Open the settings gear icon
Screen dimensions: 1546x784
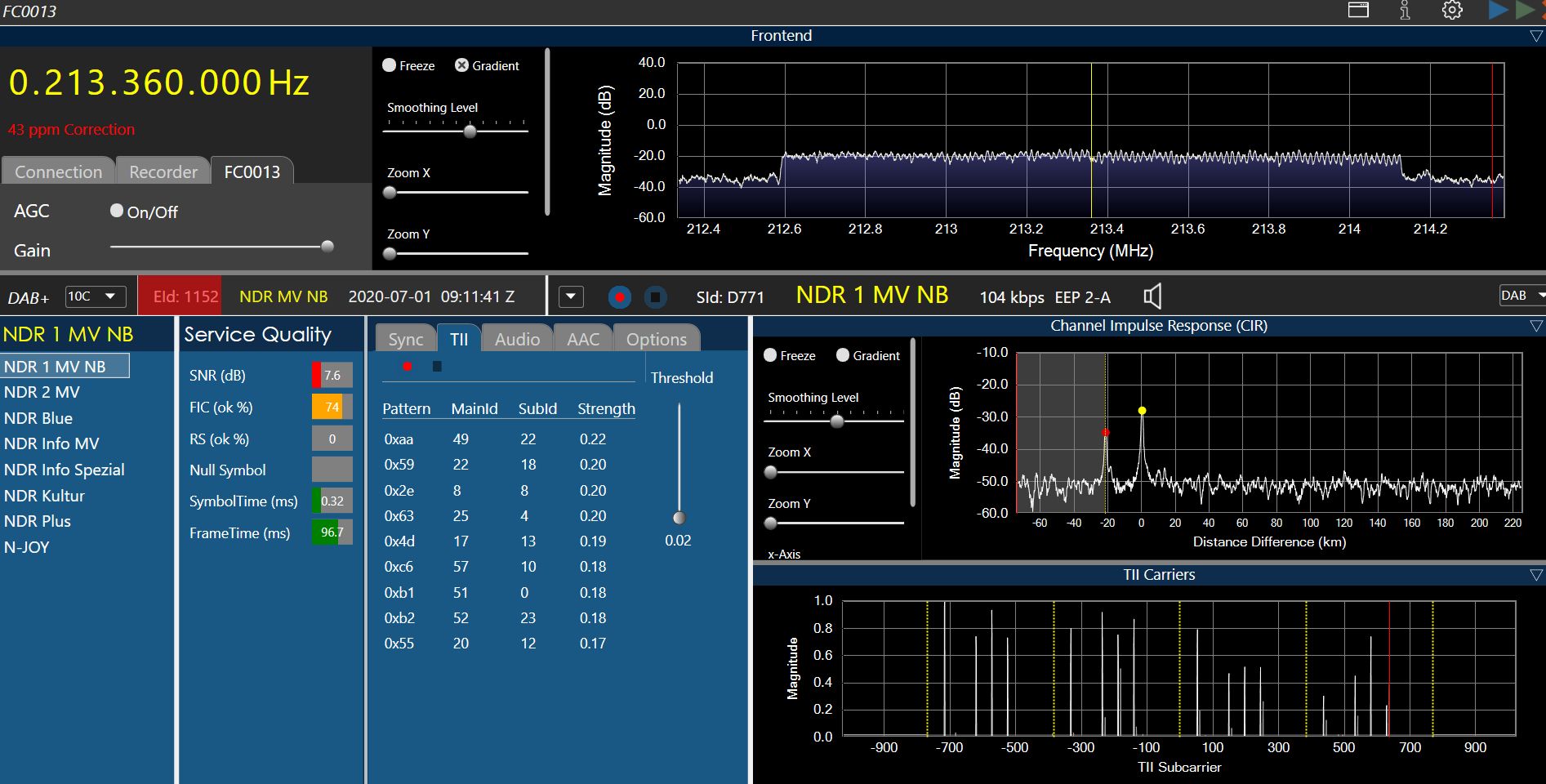1452,11
